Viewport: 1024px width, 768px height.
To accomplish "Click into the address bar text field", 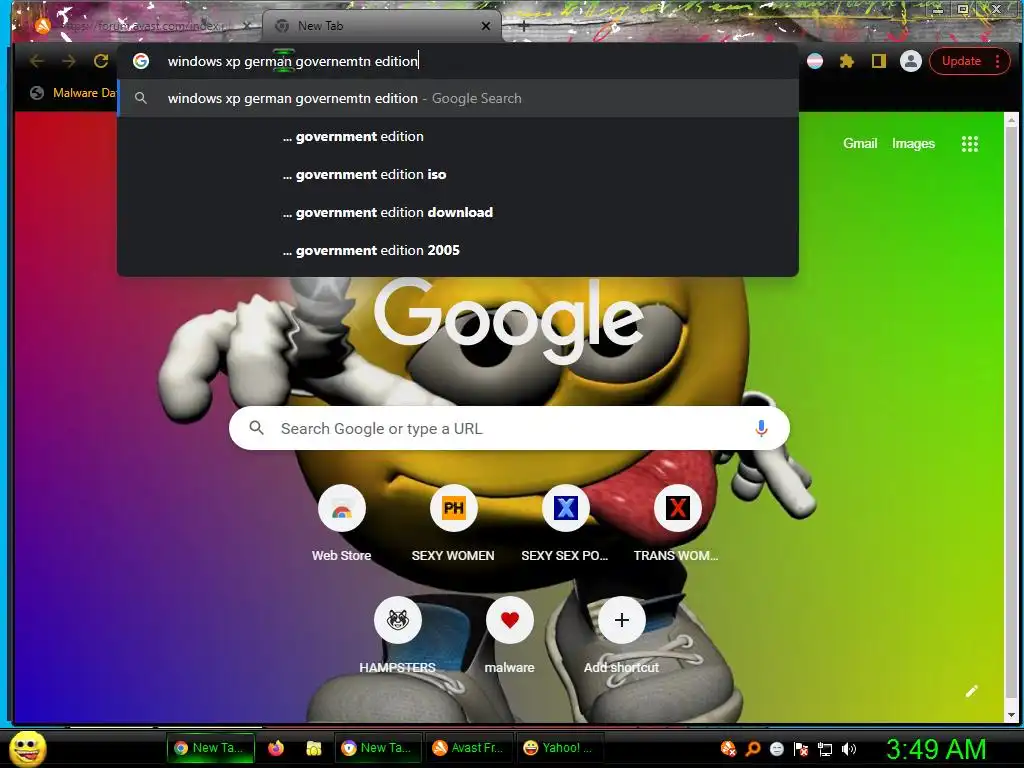I will (x=457, y=61).
